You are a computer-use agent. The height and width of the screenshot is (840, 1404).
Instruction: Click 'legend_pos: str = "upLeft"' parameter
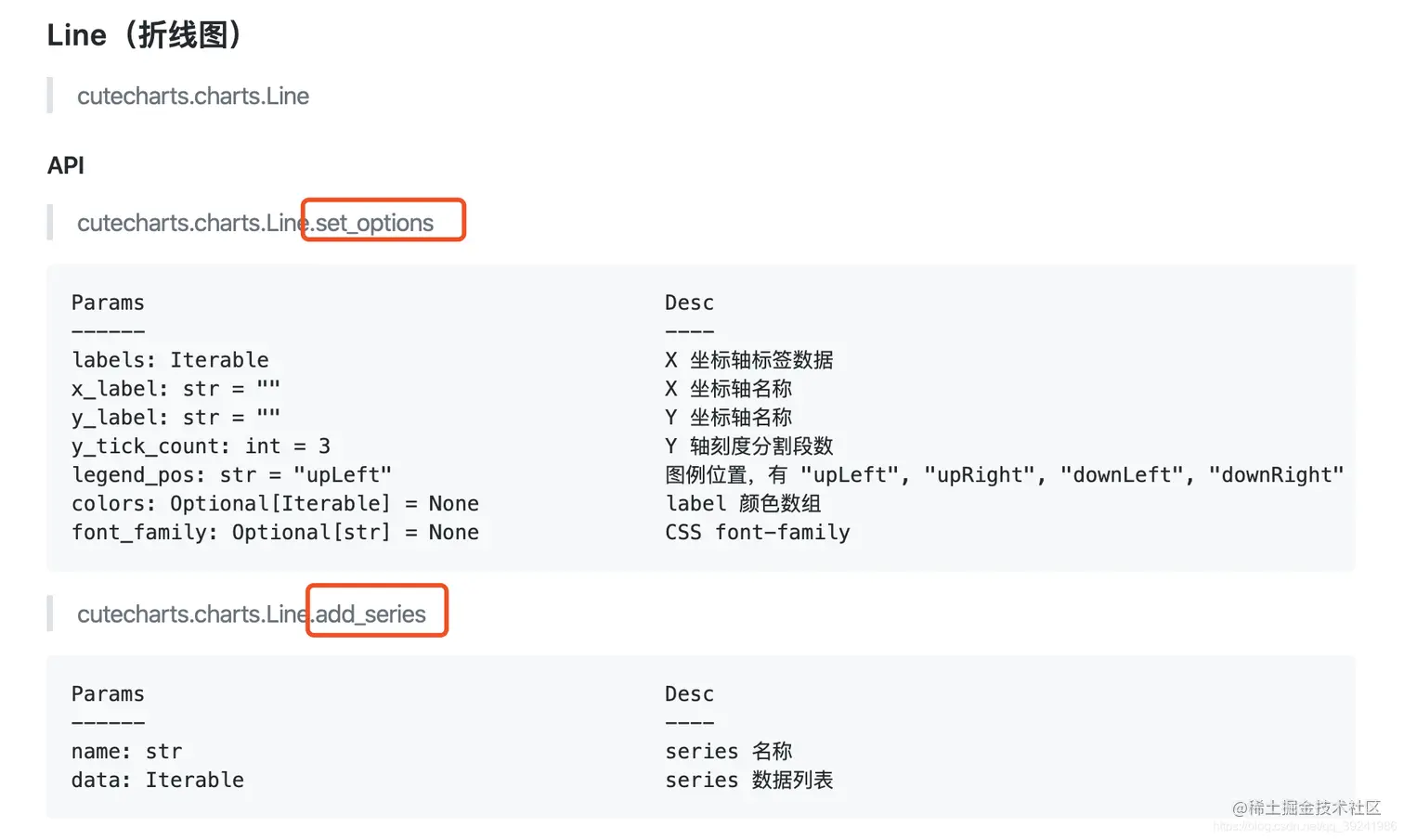tap(231, 475)
